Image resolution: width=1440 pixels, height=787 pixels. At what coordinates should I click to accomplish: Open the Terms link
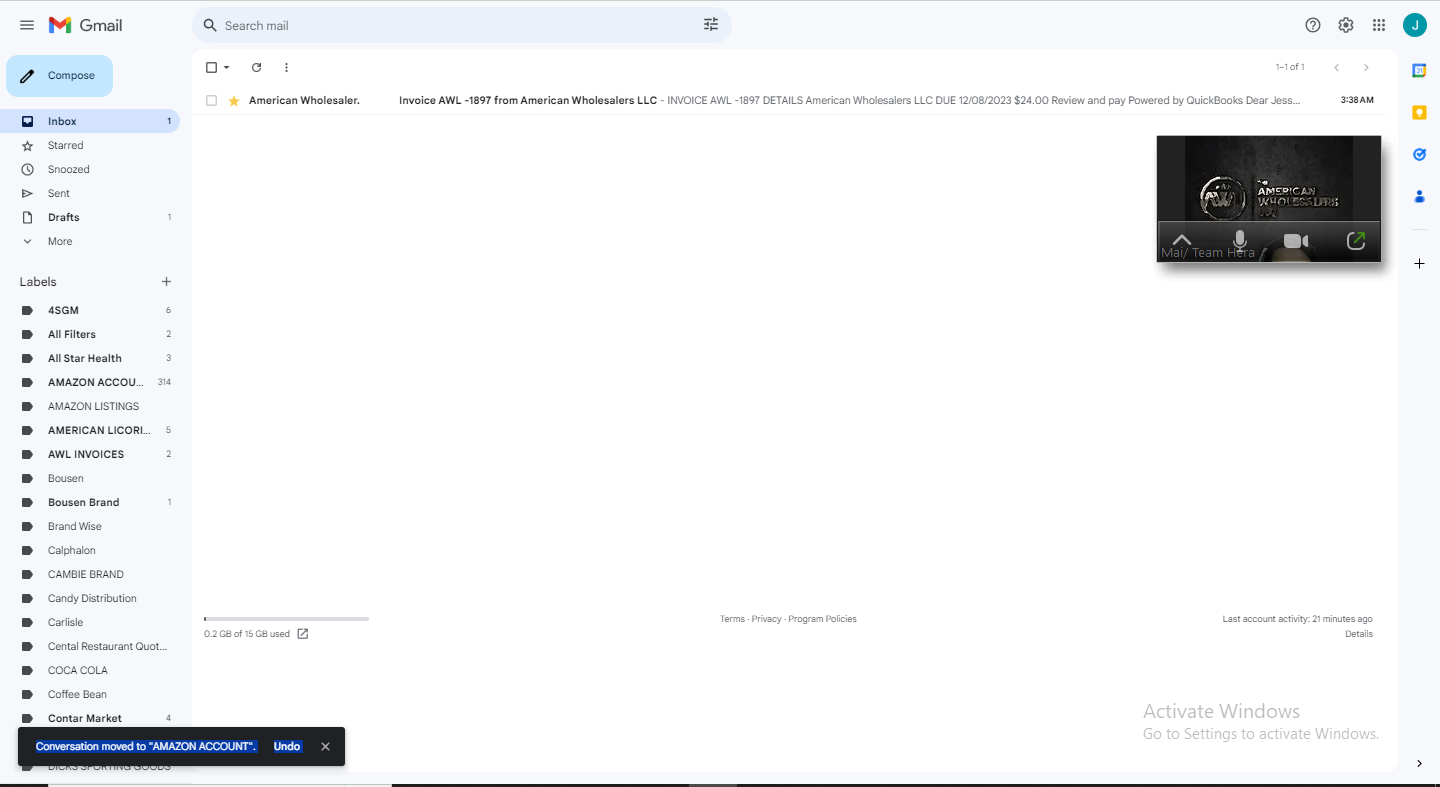point(732,619)
